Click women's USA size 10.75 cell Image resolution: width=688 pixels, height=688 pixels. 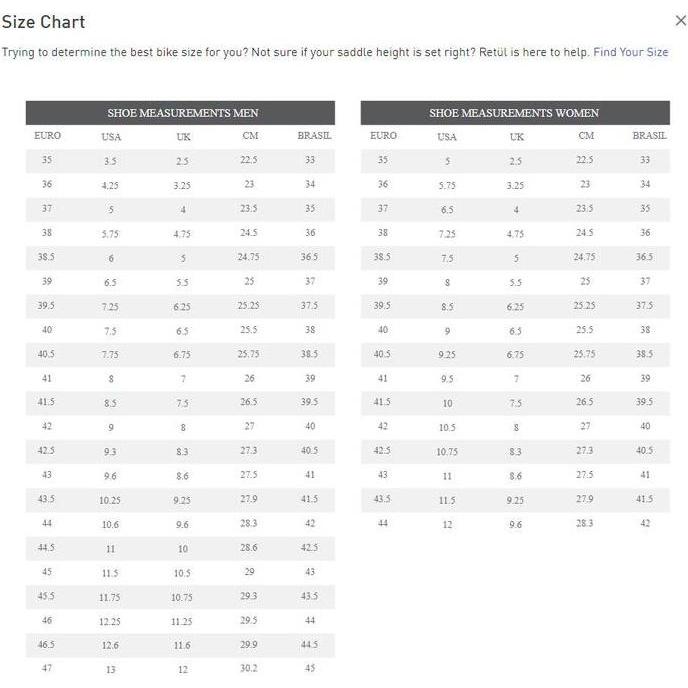click(x=447, y=452)
